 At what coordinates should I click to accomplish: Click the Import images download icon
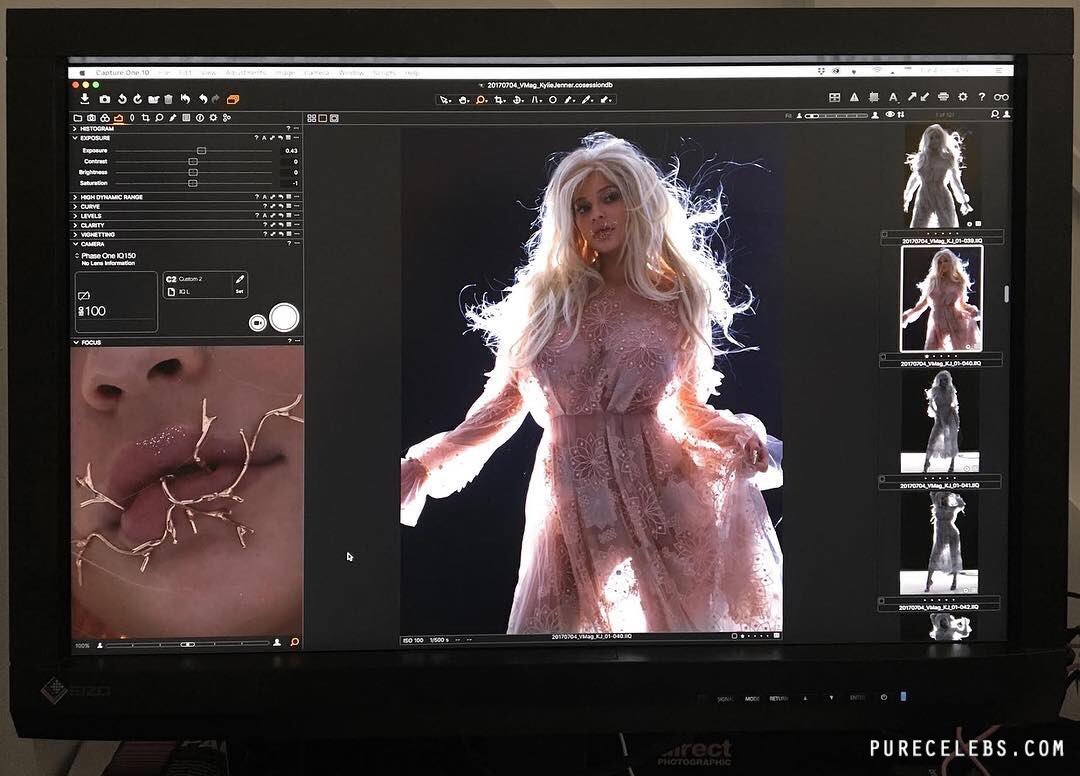pos(85,99)
